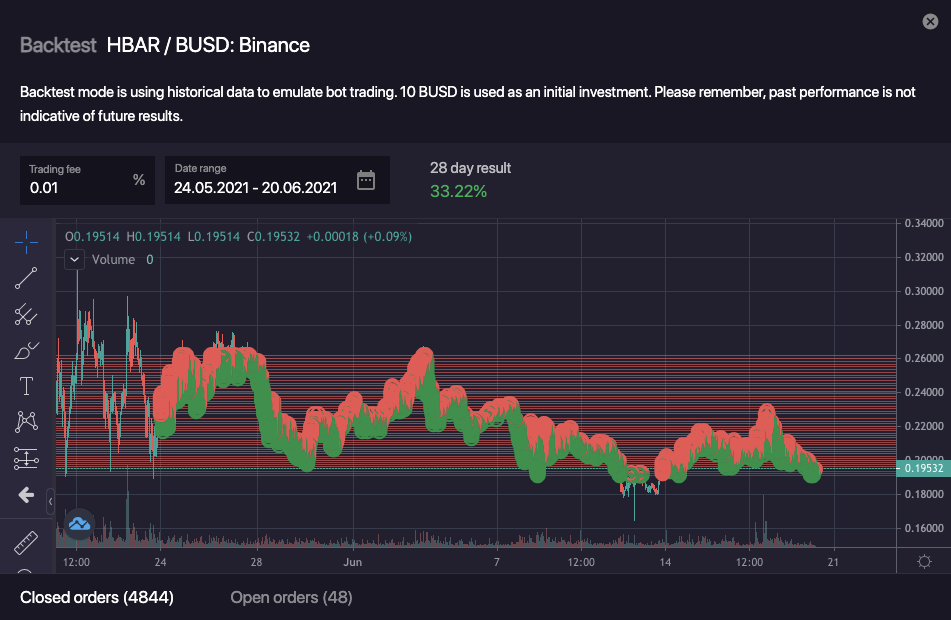
Task: Switch to Closed orders tab
Action: [97, 597]
